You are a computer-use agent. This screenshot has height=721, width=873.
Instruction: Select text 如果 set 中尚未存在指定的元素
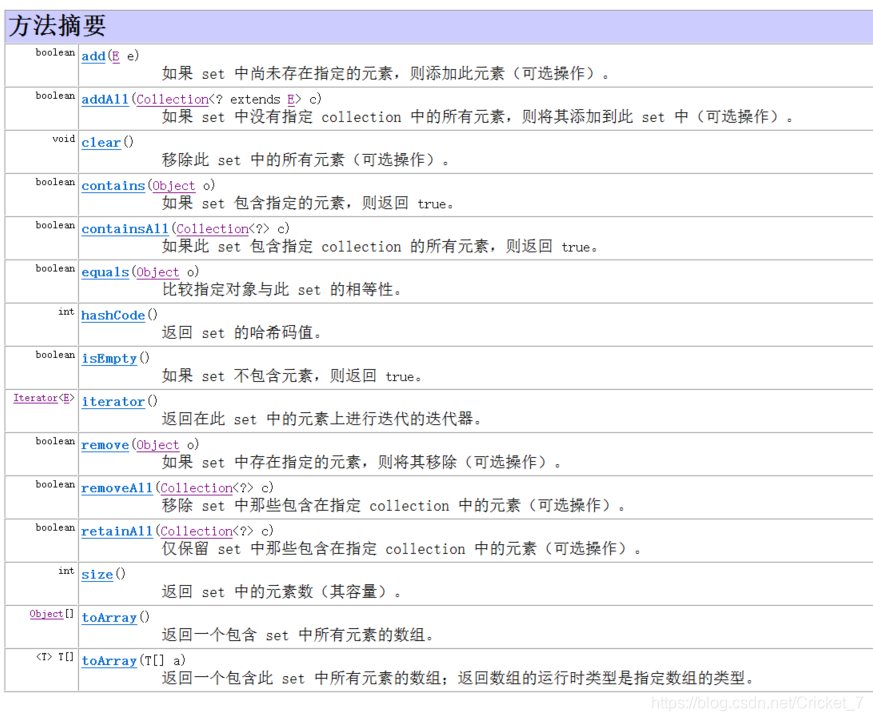[x=277, y=74]
